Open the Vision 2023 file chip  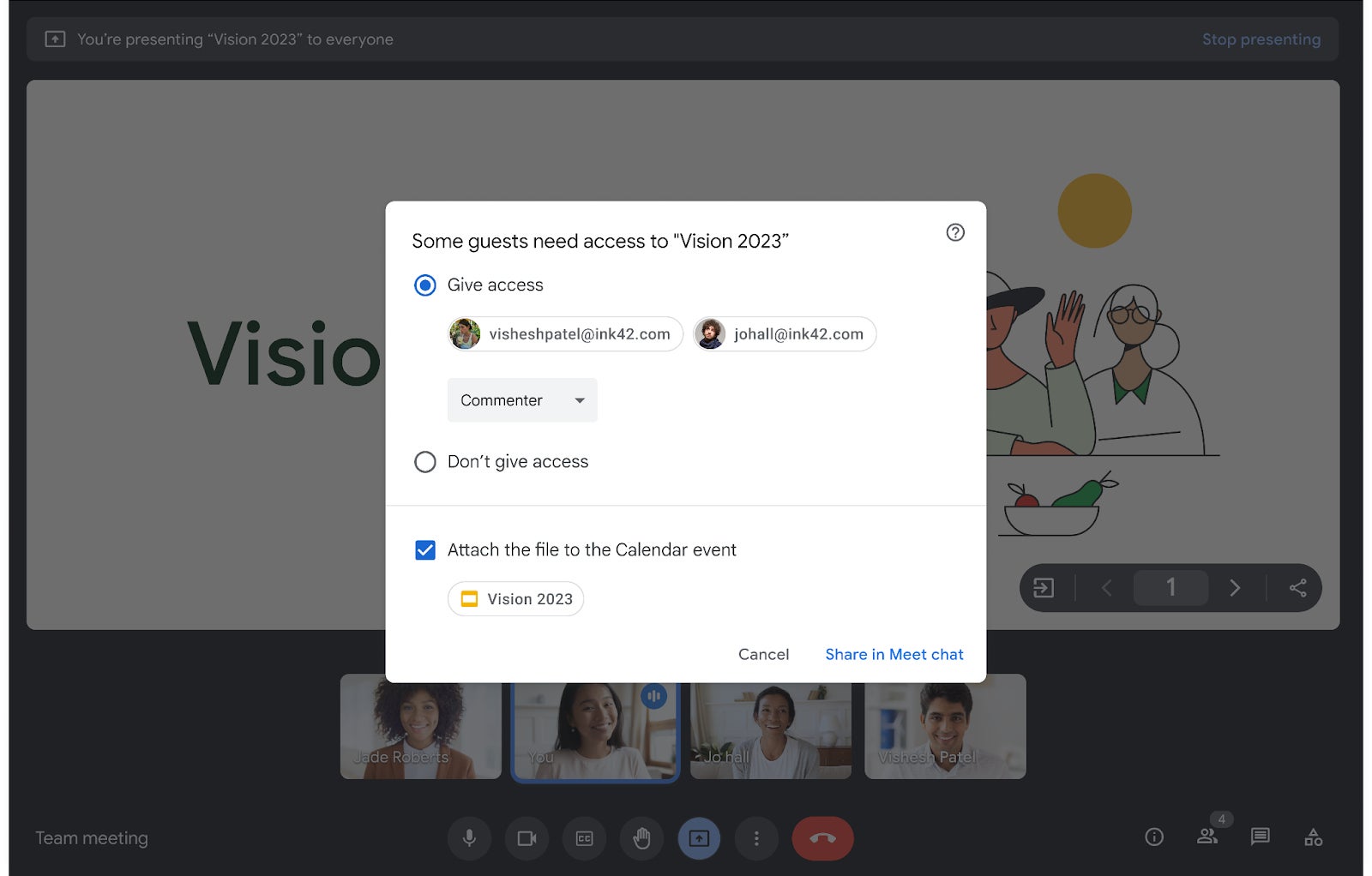(x=515, y=598)
